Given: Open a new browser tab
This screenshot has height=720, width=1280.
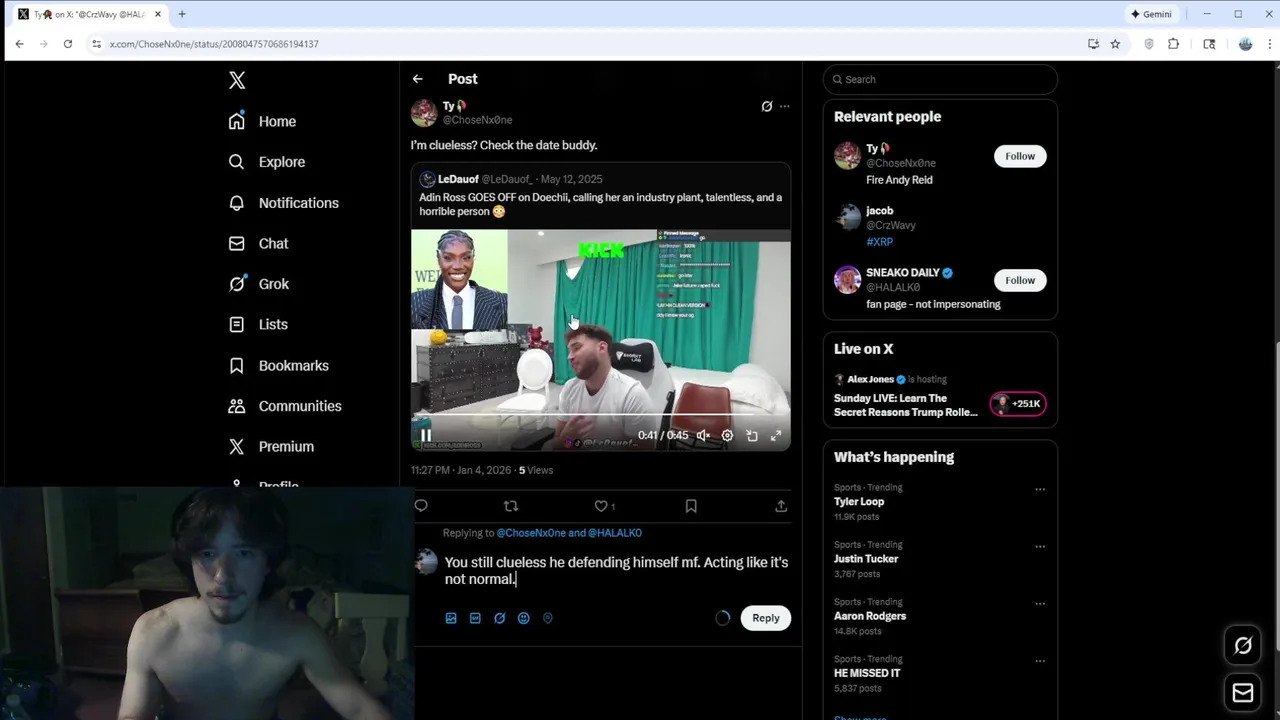Looking at the screenshot, I should pos(182,14).
